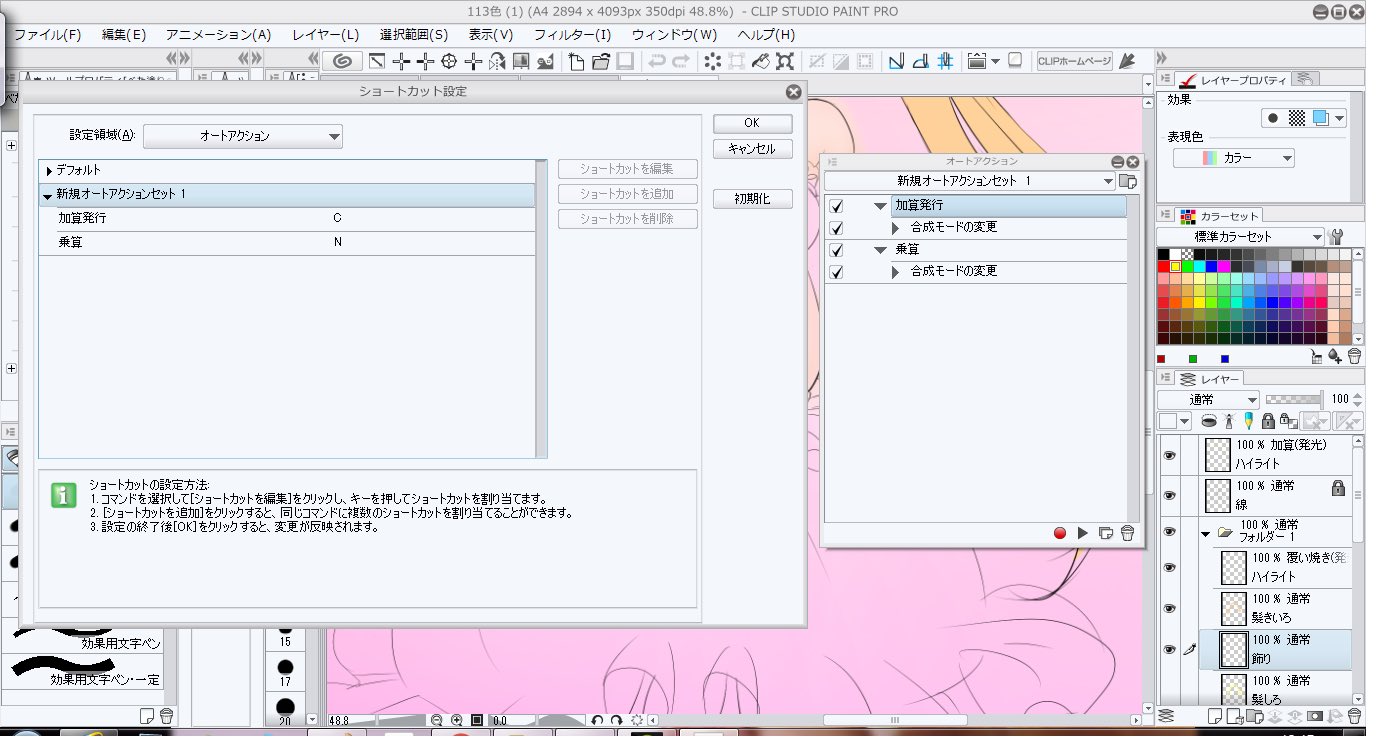Hide the 線 layer
1390x754 pixels.
(1170, 495)
